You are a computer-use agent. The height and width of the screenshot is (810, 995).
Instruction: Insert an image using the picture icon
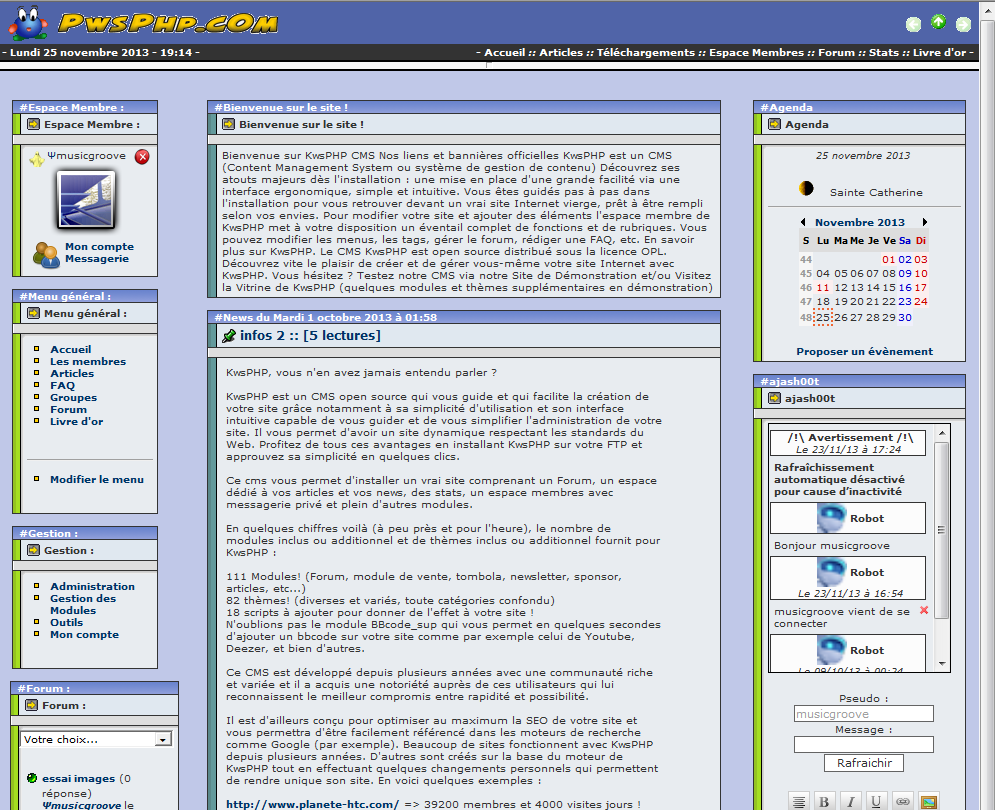tap(928, 802)
